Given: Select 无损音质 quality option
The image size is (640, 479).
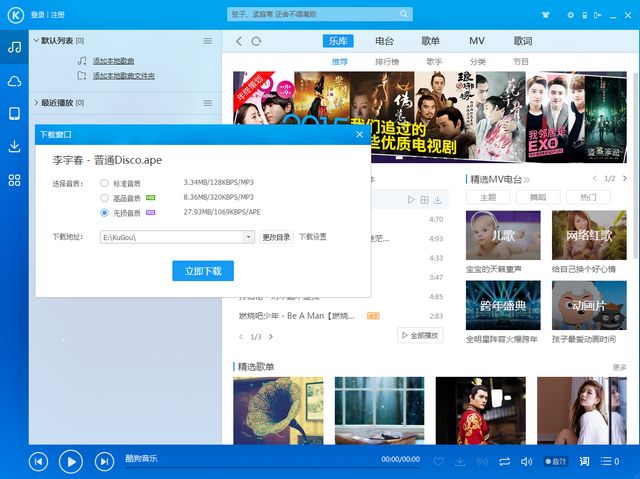Looking at the screenshot, I should click(105, 213).
